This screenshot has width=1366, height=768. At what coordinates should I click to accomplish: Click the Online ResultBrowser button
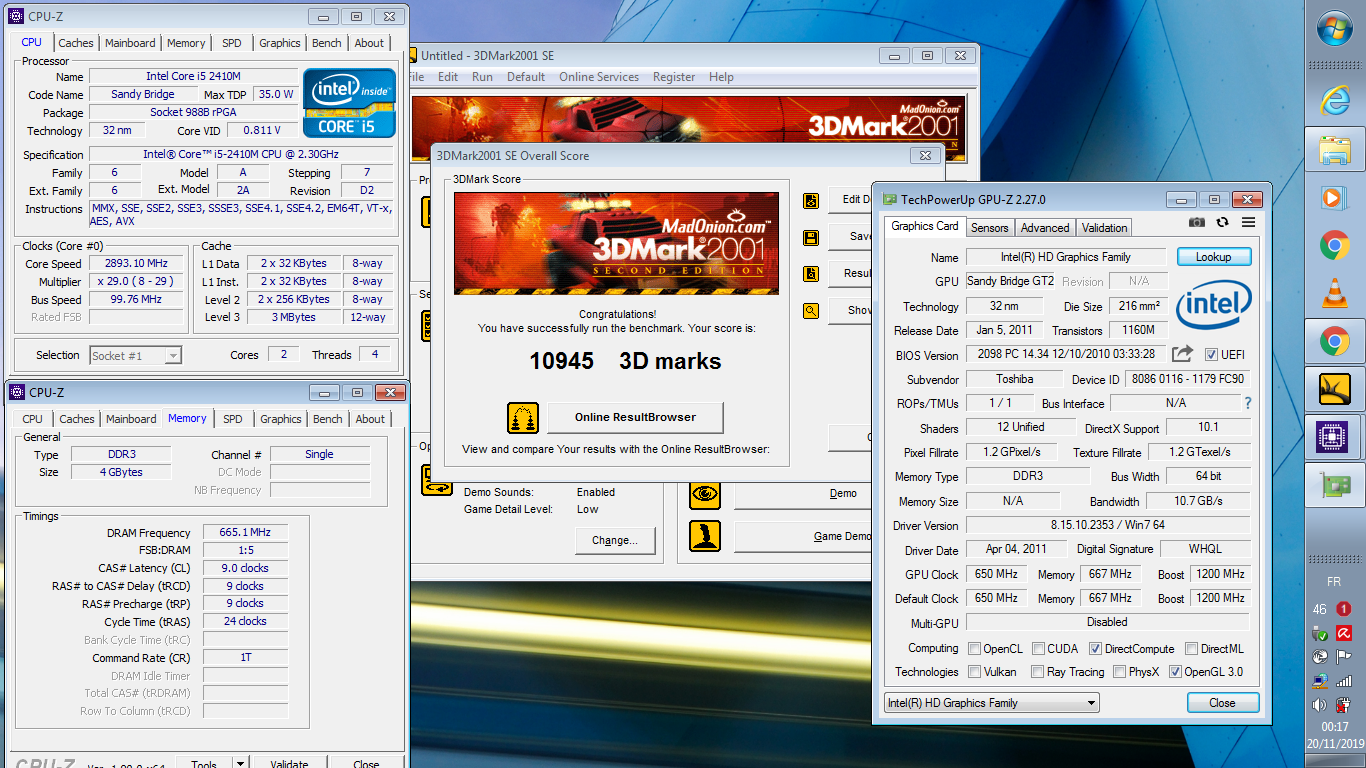tap(635, 418)
